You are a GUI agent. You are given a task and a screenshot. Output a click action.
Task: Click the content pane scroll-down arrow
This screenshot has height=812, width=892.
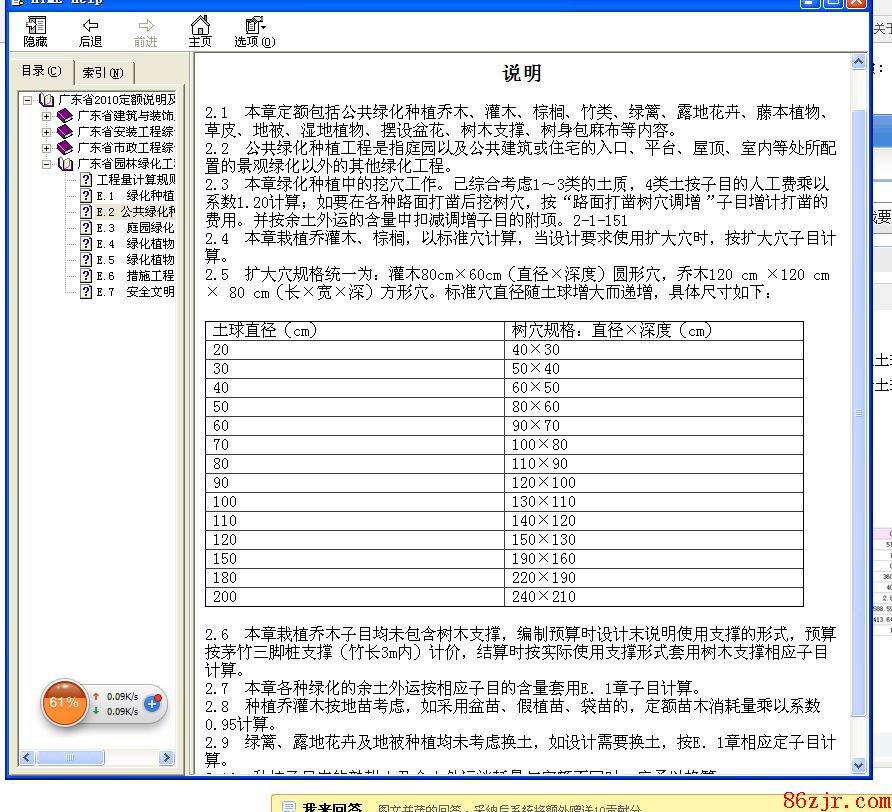(x=858, y=765)
